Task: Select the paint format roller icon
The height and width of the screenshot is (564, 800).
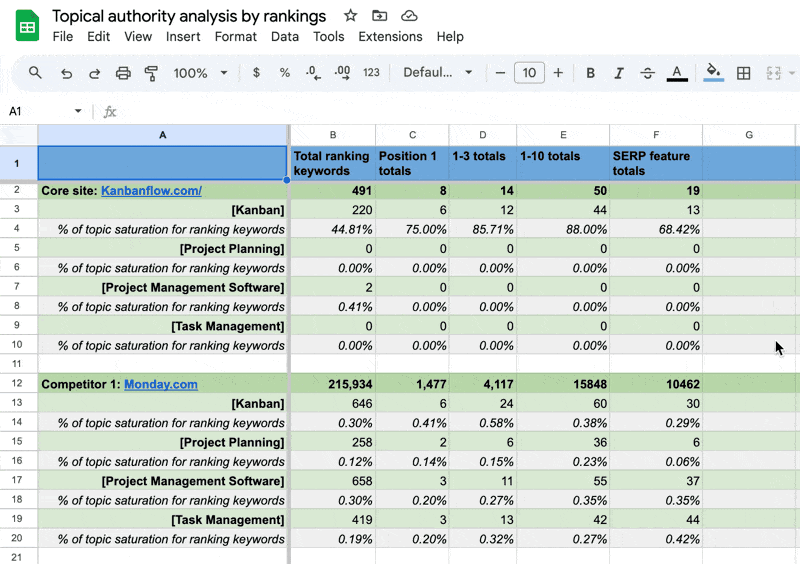Action: pyautogui.click(x=151, y=73)
